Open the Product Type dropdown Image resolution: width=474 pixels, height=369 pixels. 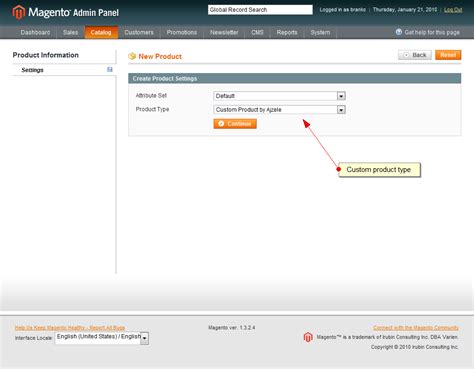[279, 110]
